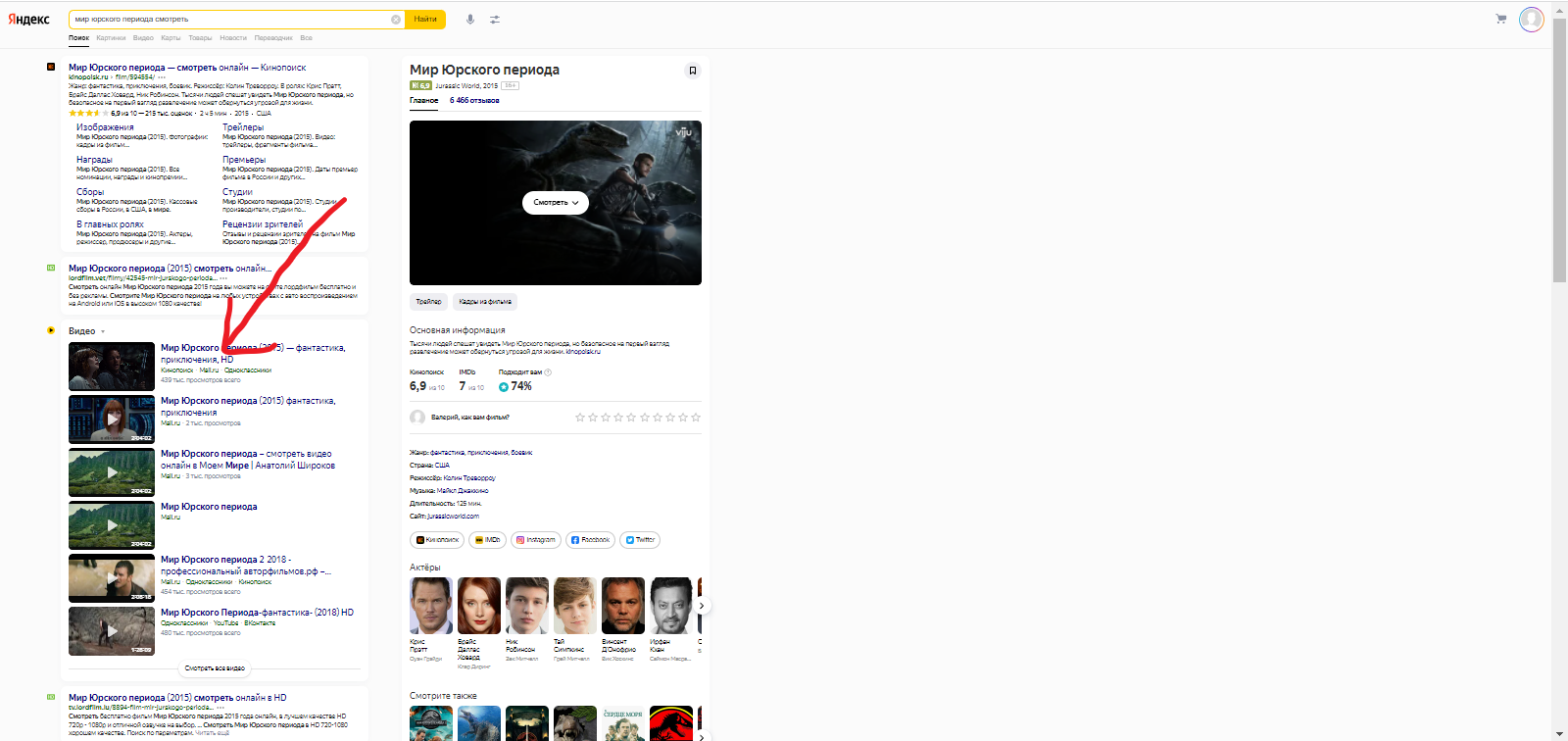This screenshot has width=1568, height=741.
Task: Click the voice search microphone icon
Action: point(470,20)
